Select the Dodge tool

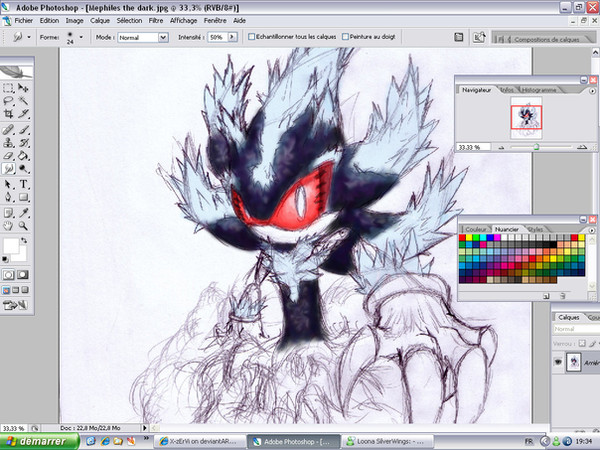tap(23, 168)
